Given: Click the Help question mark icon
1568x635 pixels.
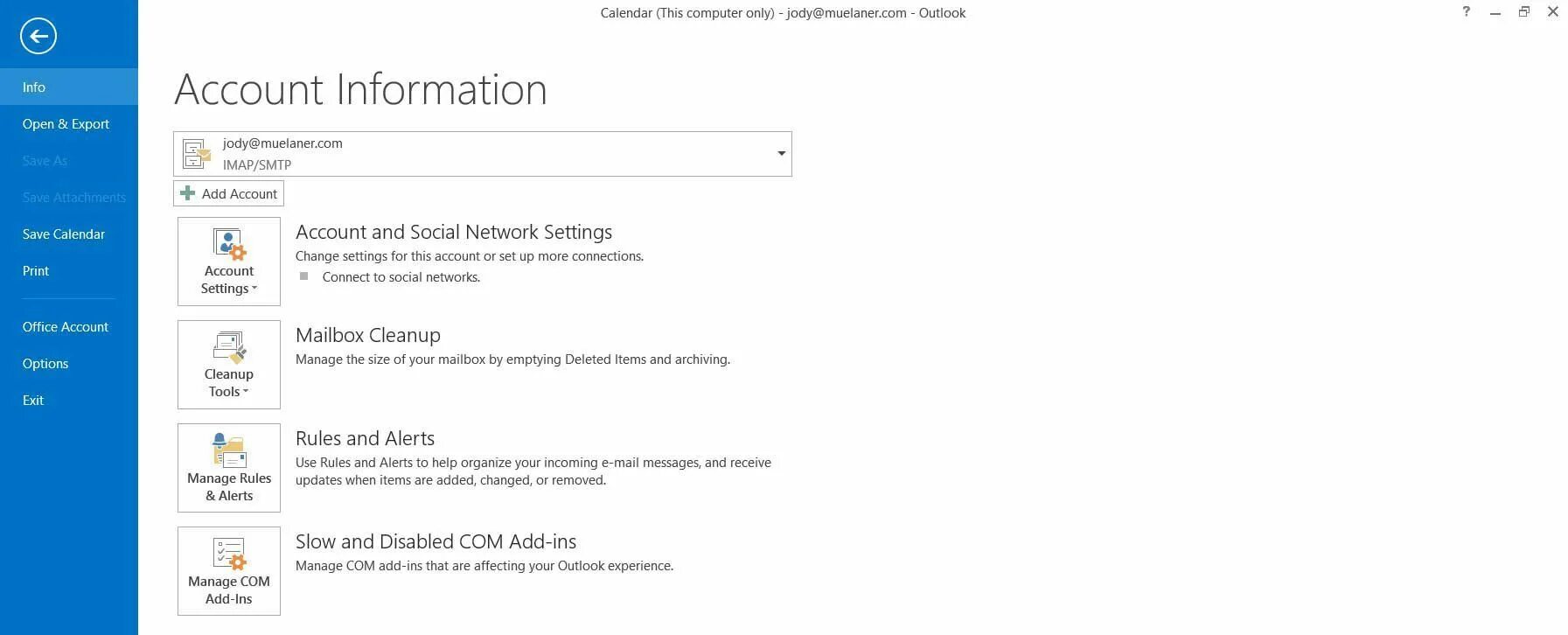Looking at the screenshot, I should [1466, 12].
